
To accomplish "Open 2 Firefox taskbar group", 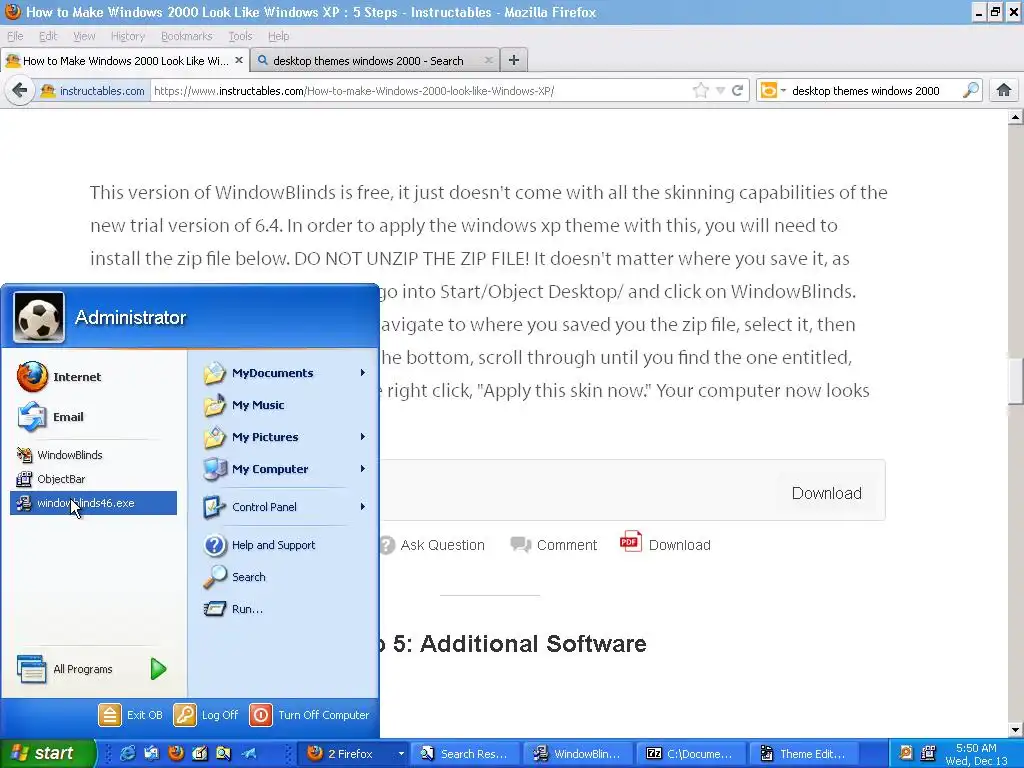I will pos(355,754).
